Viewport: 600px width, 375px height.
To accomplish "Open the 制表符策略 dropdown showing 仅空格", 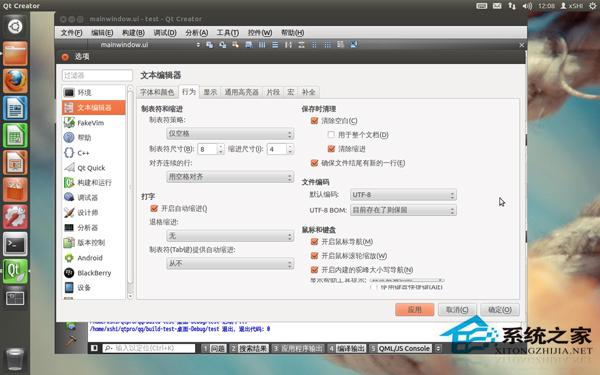I will [x=230, y=134].
